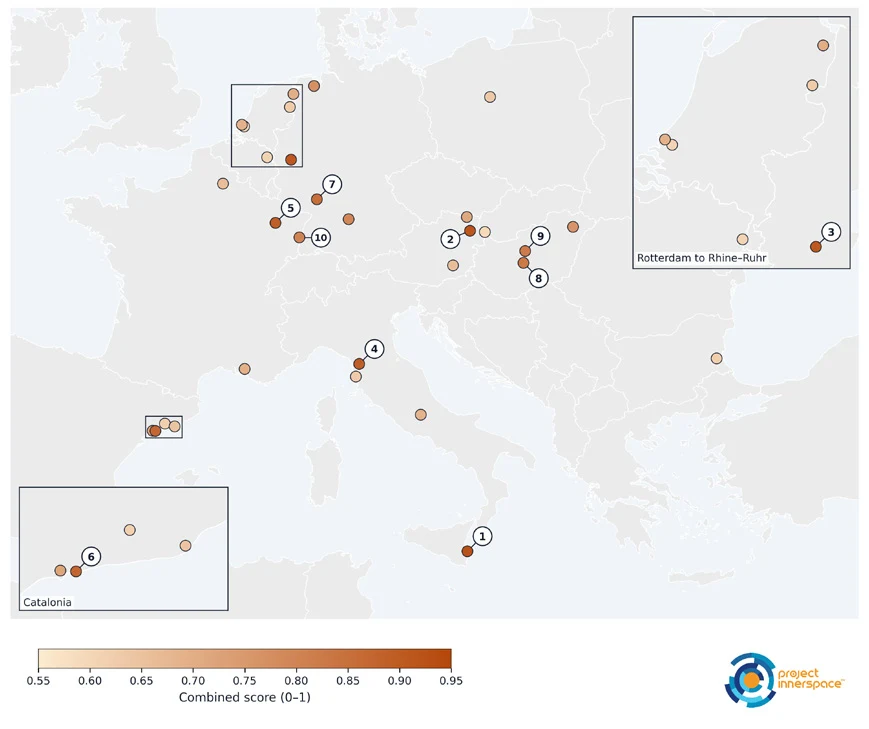Click the Project InnerSpace logo
Screen dimensions: 869x729
coord(784,680)
